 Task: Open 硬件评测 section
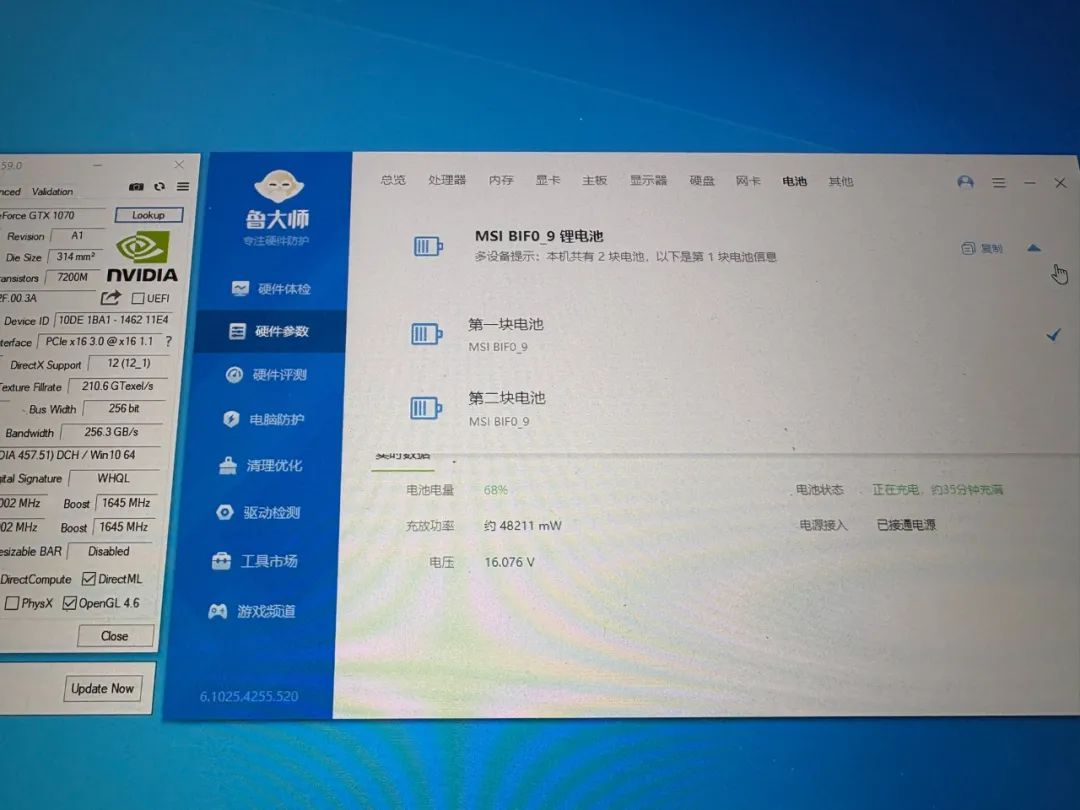[267, 375]
